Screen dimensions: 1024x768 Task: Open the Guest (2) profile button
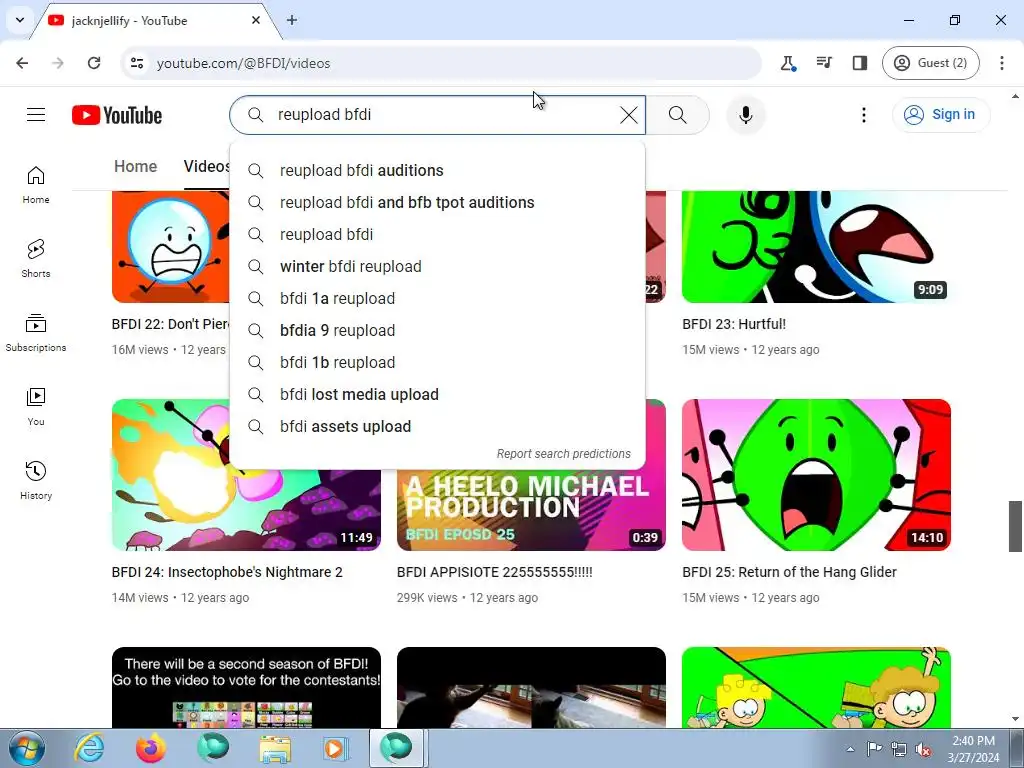[931, 63]
